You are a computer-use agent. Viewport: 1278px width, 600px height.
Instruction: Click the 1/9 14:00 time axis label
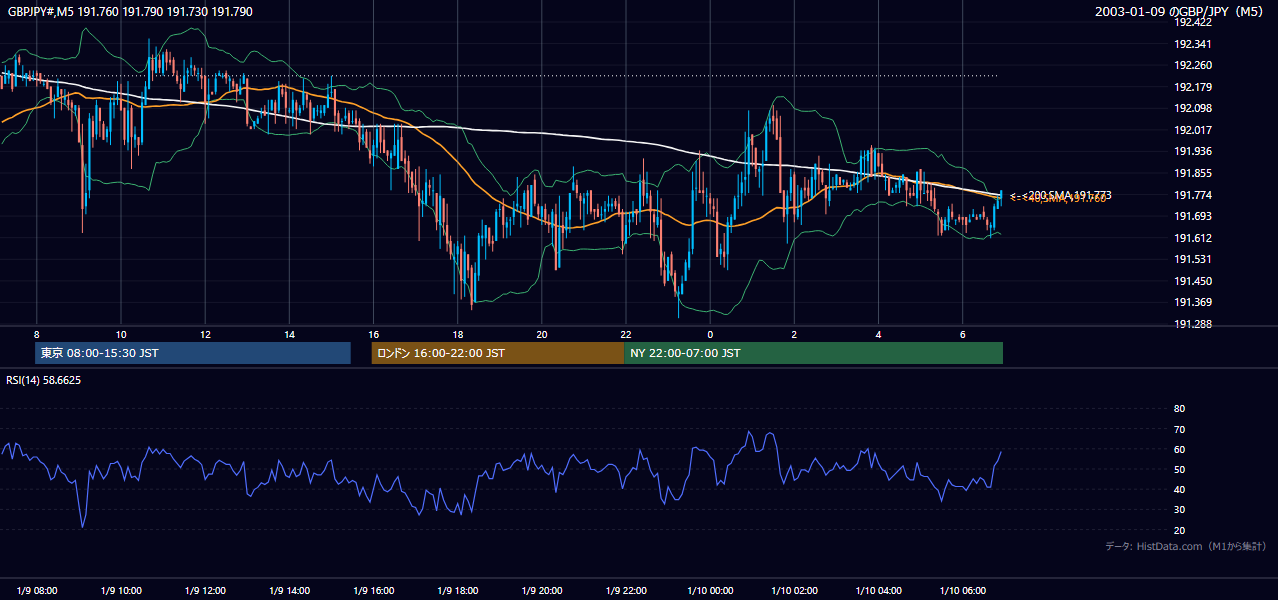[x=289, y=590]
